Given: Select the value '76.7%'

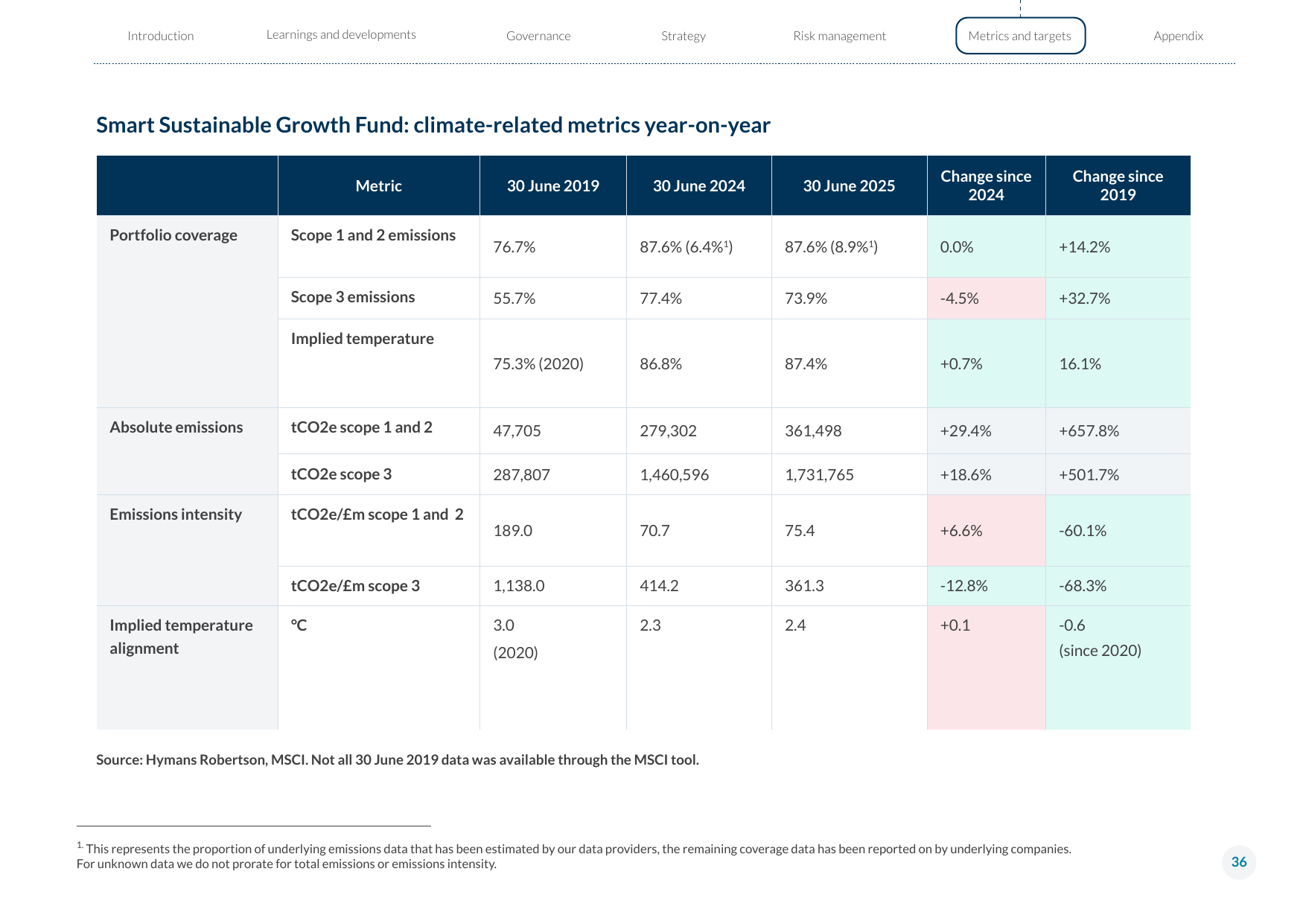Looking at the screenshot, I should 515,247.
